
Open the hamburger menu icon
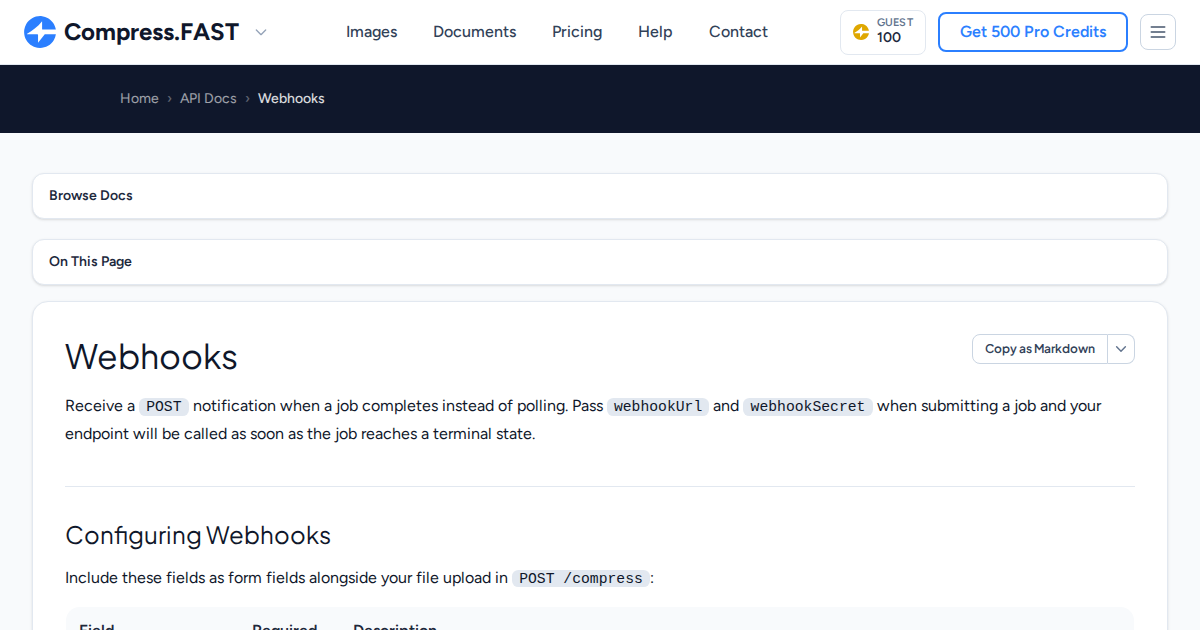1158,32
